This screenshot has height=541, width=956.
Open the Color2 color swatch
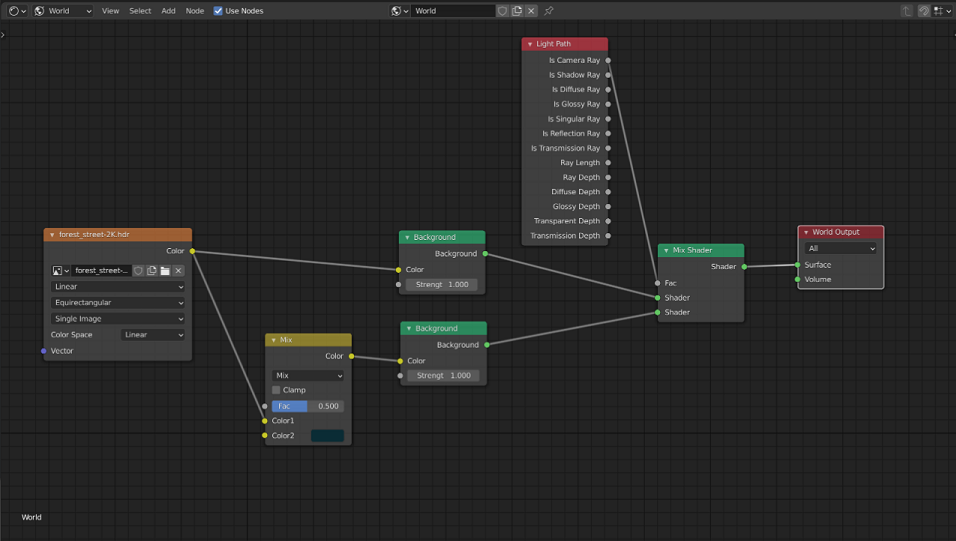point(327,435)
